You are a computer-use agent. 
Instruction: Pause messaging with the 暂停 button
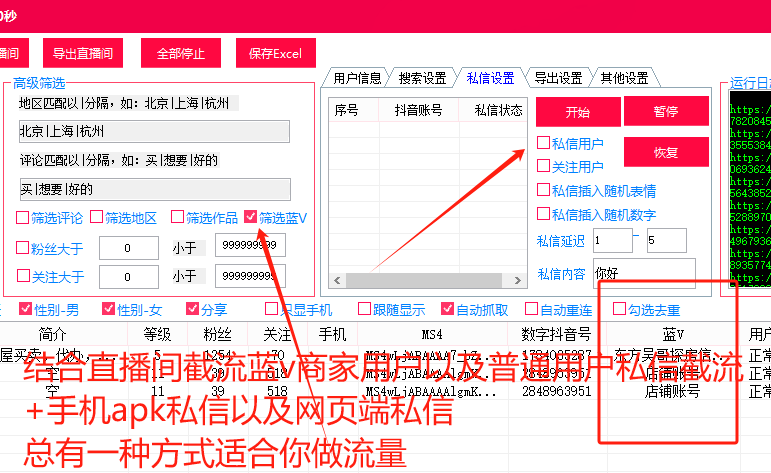[665, 112]
